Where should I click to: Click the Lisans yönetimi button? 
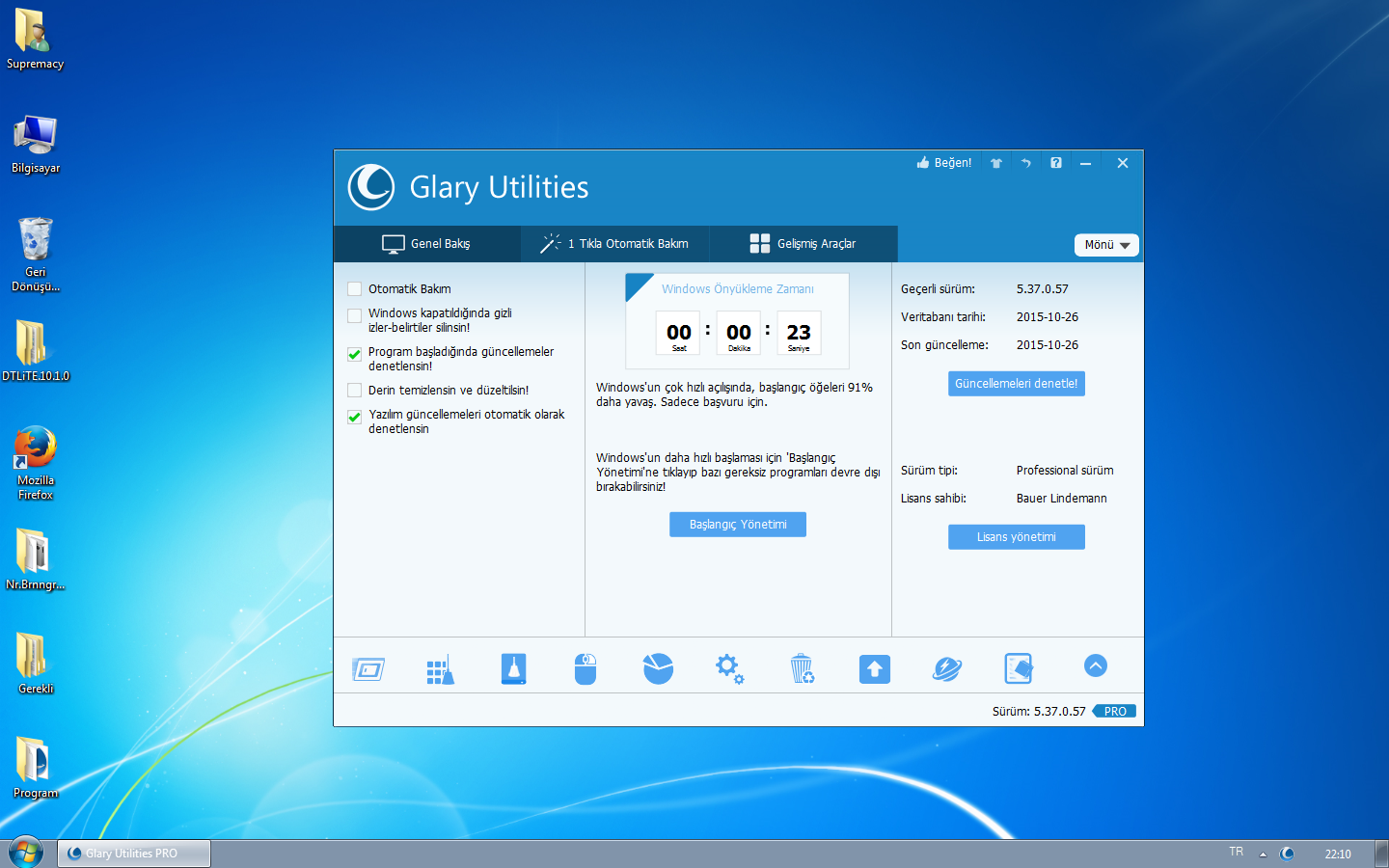point(1017,537)
